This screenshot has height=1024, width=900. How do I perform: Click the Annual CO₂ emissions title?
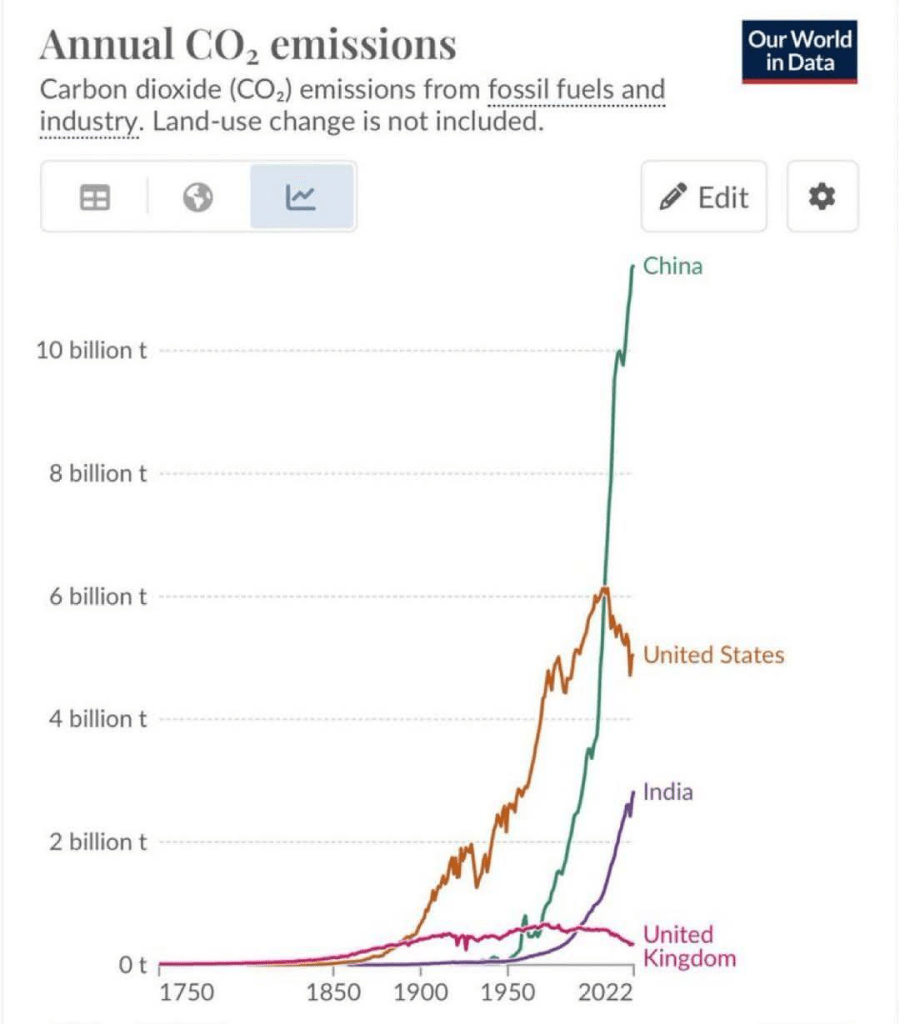coord(247,45)
